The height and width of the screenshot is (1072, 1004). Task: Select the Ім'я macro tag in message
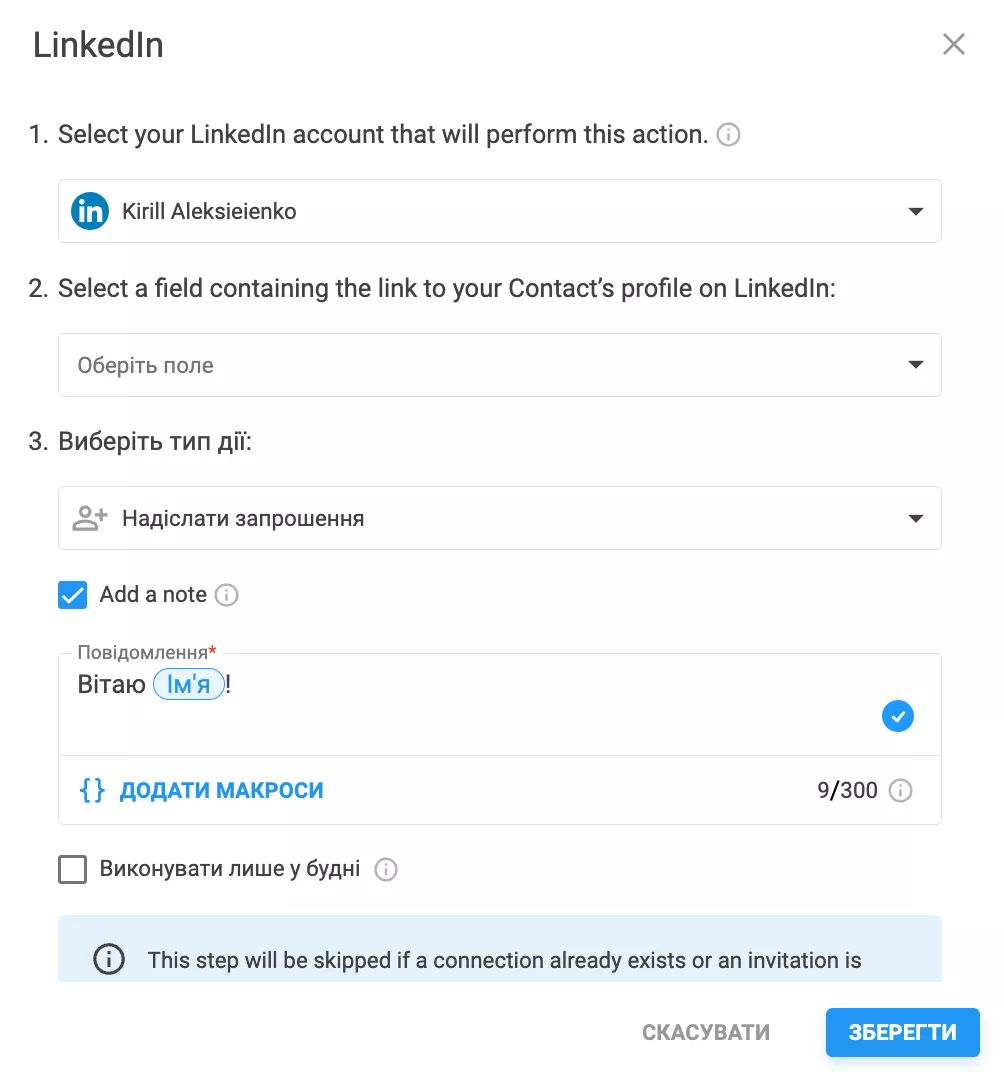tap(189, 684)
